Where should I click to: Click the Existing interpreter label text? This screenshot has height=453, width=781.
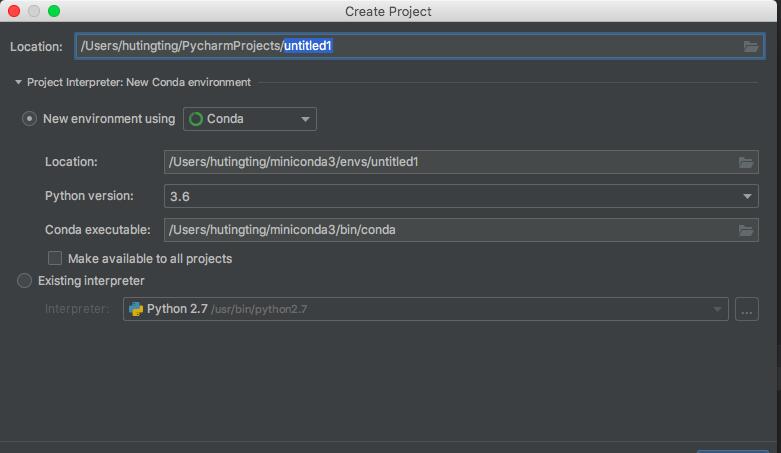pos(91,281)
